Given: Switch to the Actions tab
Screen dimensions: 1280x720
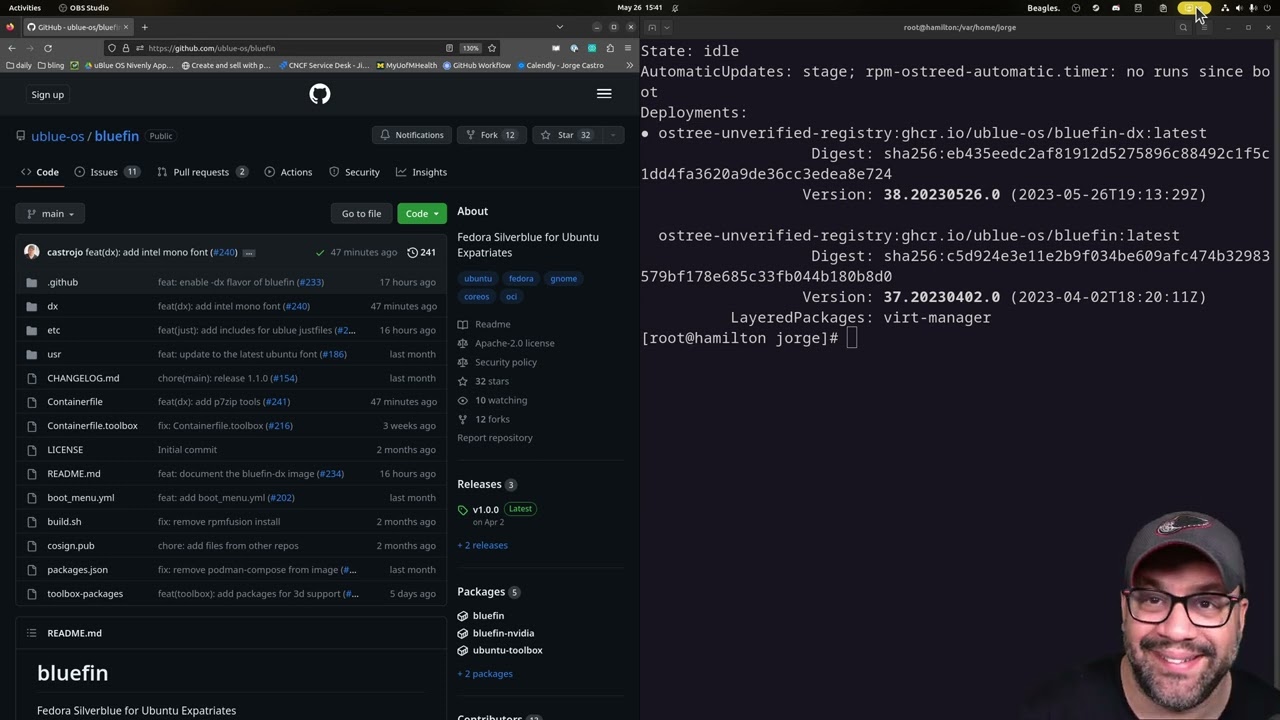Looking at the screenshot, I should pos(288,172).
